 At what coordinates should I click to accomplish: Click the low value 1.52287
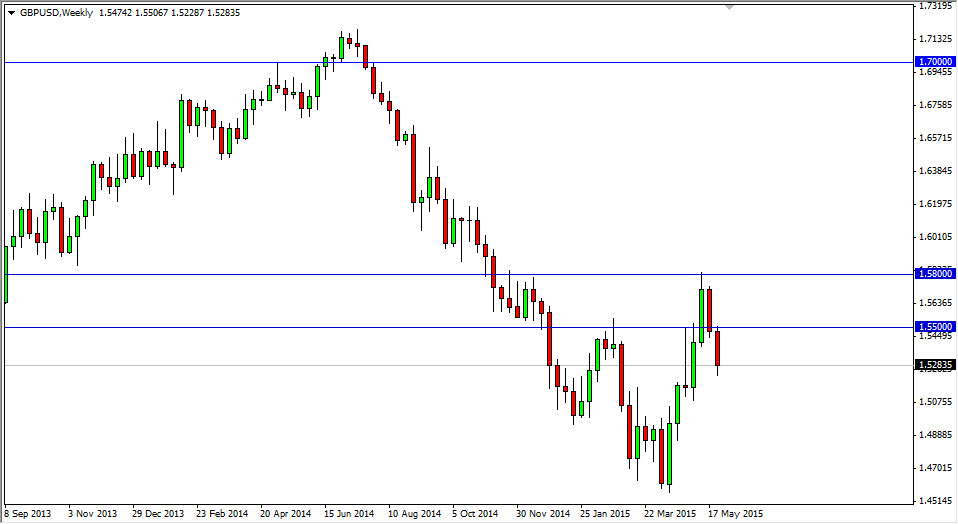(x=188, y=13)
